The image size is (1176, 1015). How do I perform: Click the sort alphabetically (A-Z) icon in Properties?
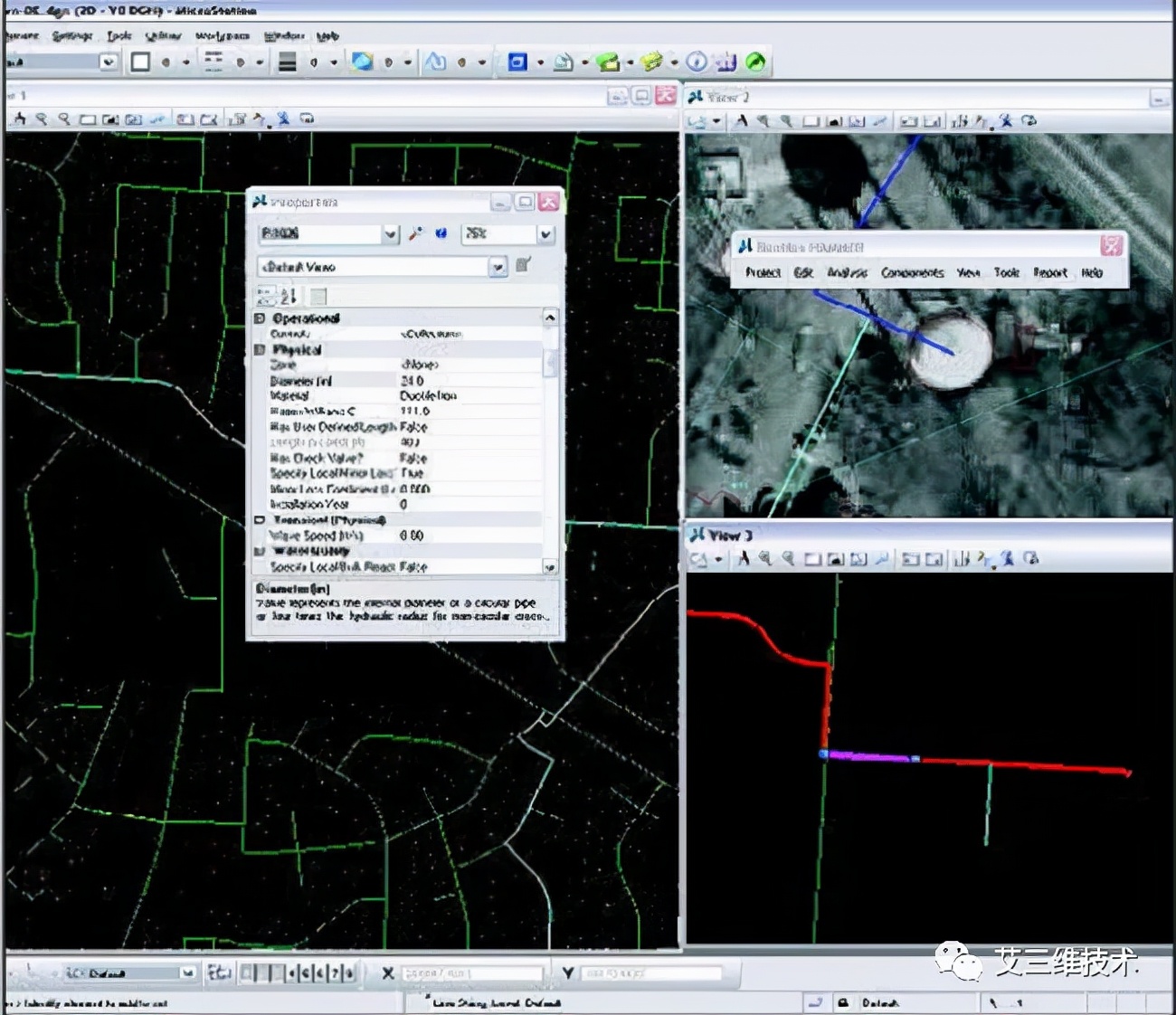tap(289, 296)
